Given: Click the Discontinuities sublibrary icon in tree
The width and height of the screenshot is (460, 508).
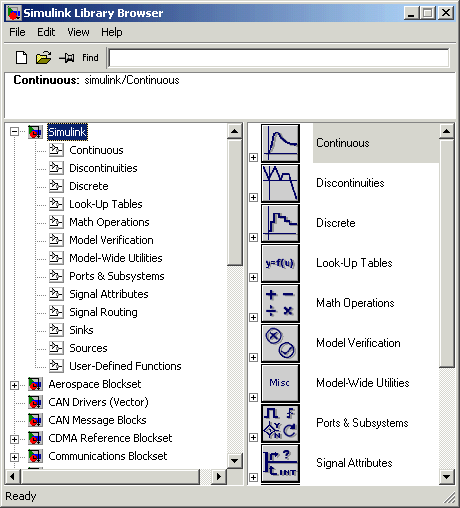Looking at the screenshot, I should (x=56, y=168).
